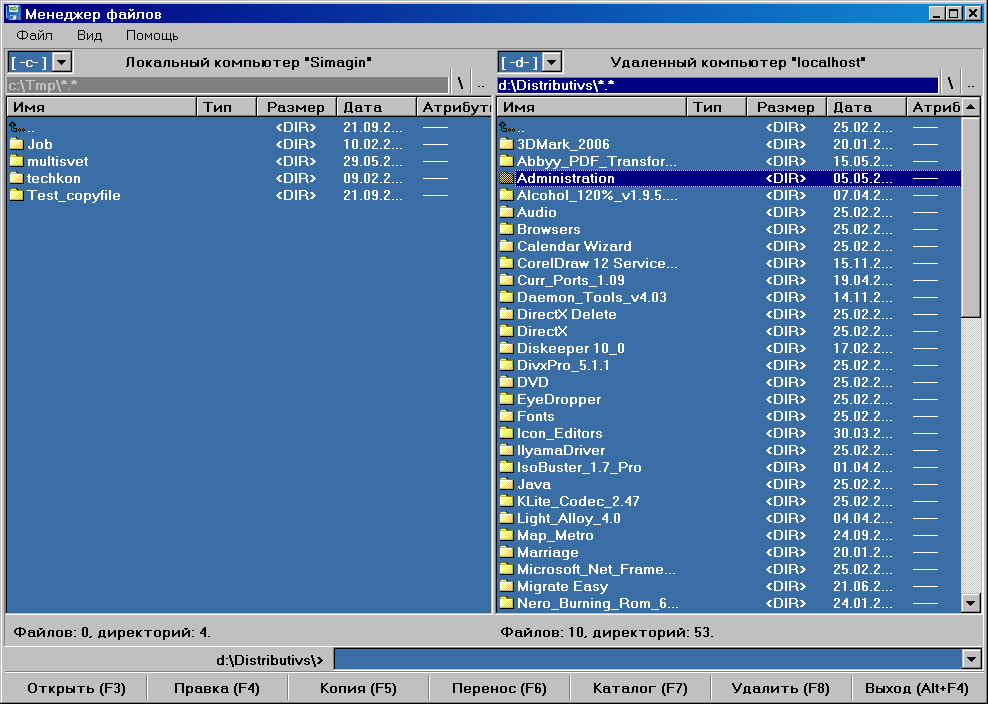Viewport: 988px width, 704px height.
Task: Click the Правка (F4) button
Action: [x=217, y=688]
